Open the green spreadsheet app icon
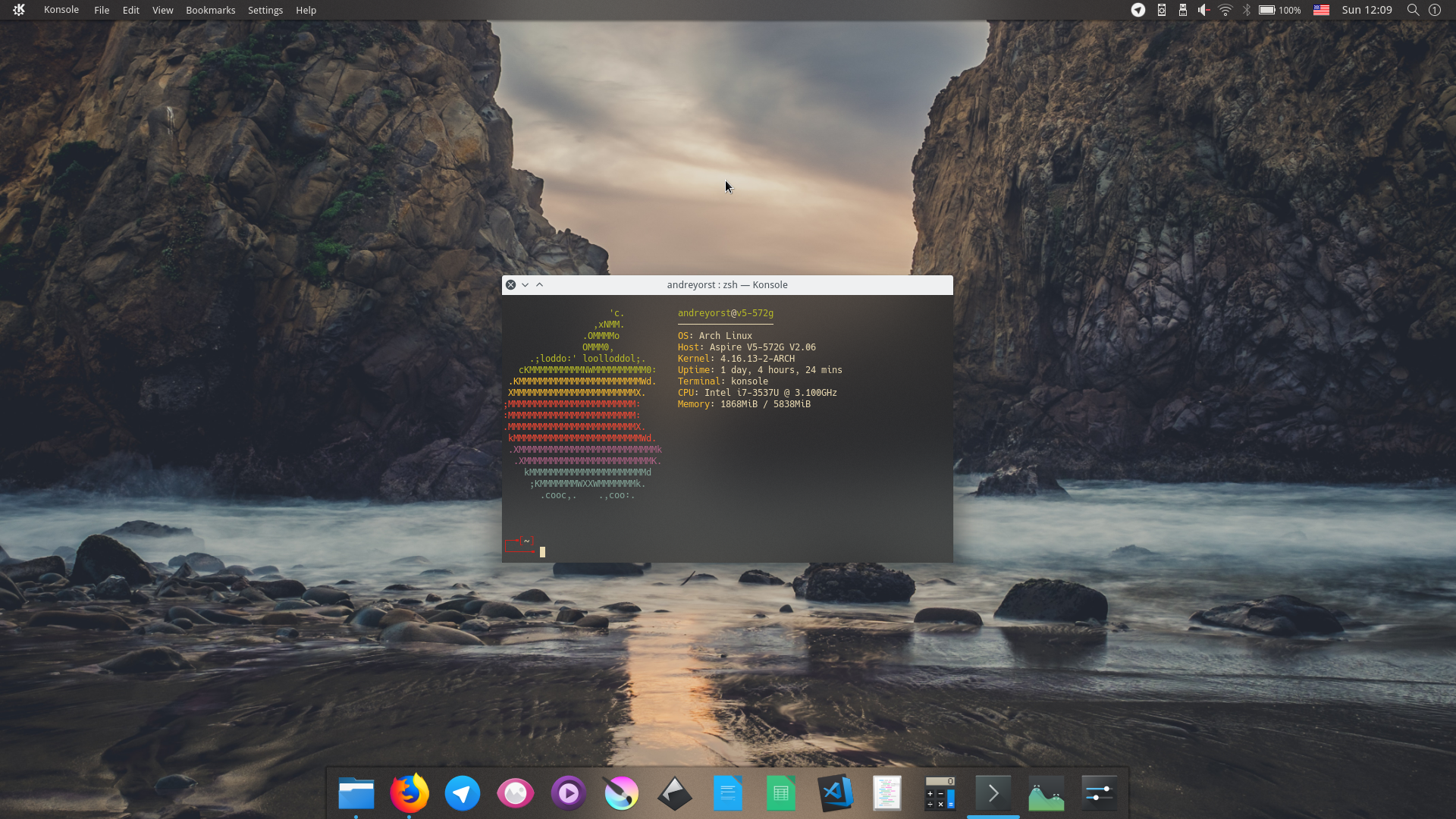 [781, 793]
